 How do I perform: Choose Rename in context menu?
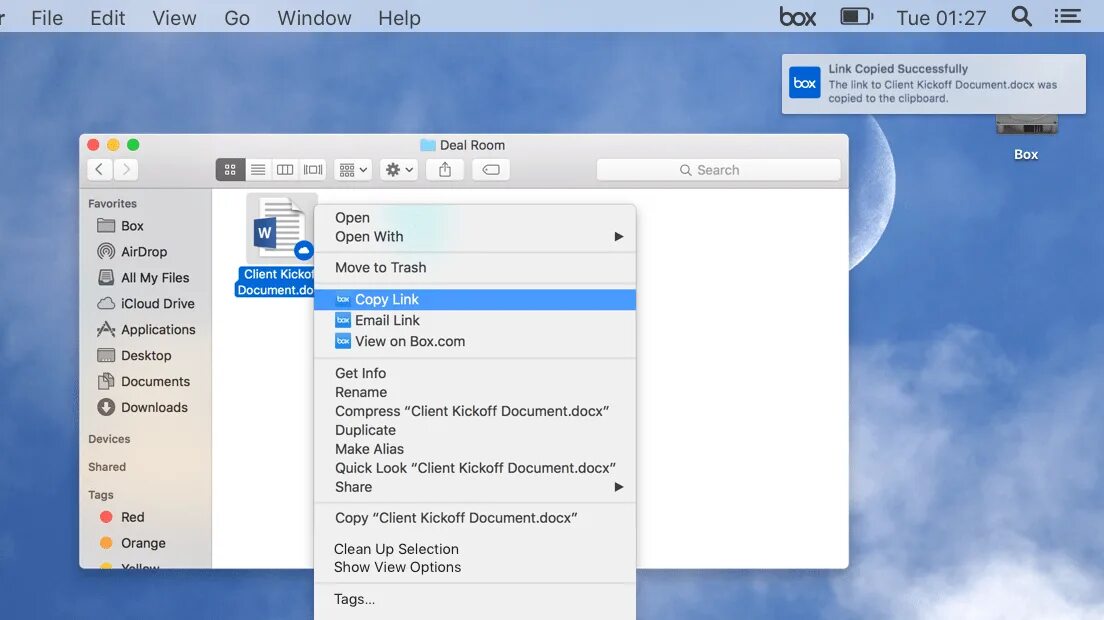(x=475, y=392)
